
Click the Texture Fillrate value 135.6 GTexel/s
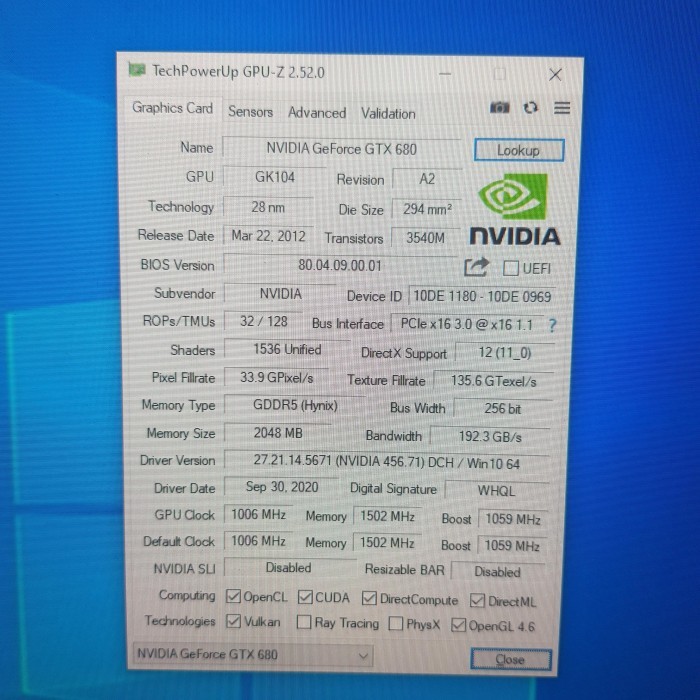tap(494, 381)
